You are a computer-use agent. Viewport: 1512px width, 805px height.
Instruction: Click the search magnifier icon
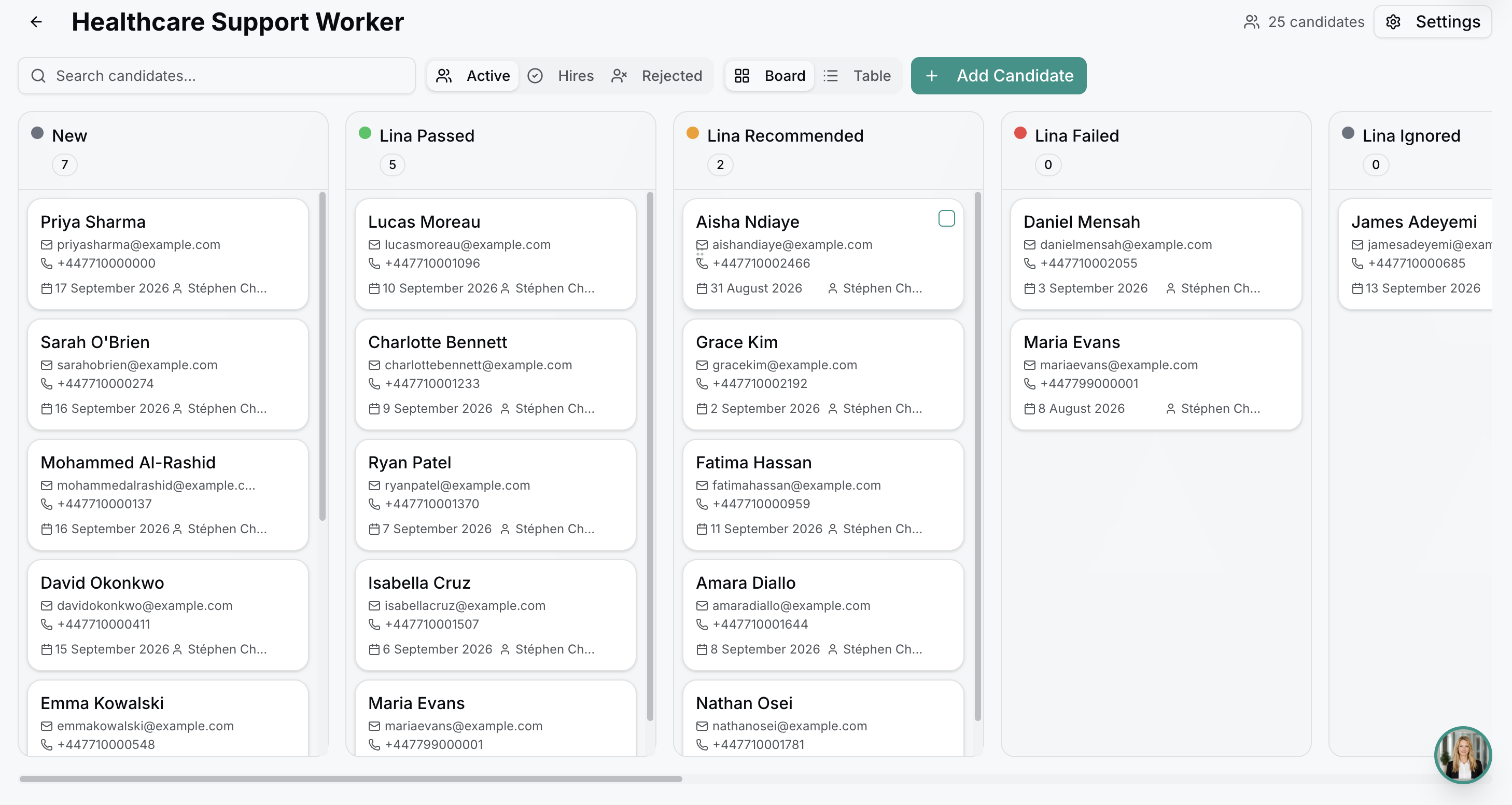[x=38, y=76]
